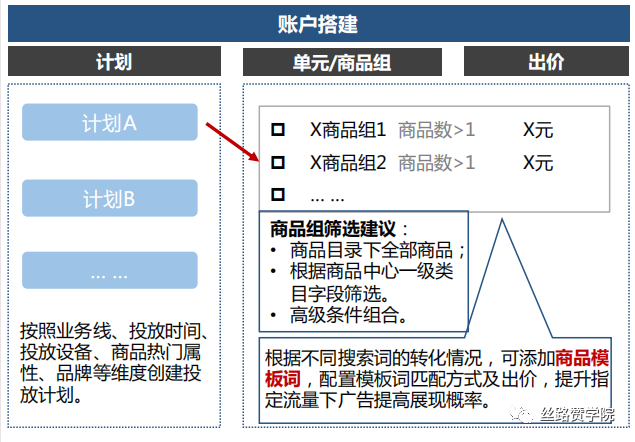Select the 出价 column header

coord(546,61)
